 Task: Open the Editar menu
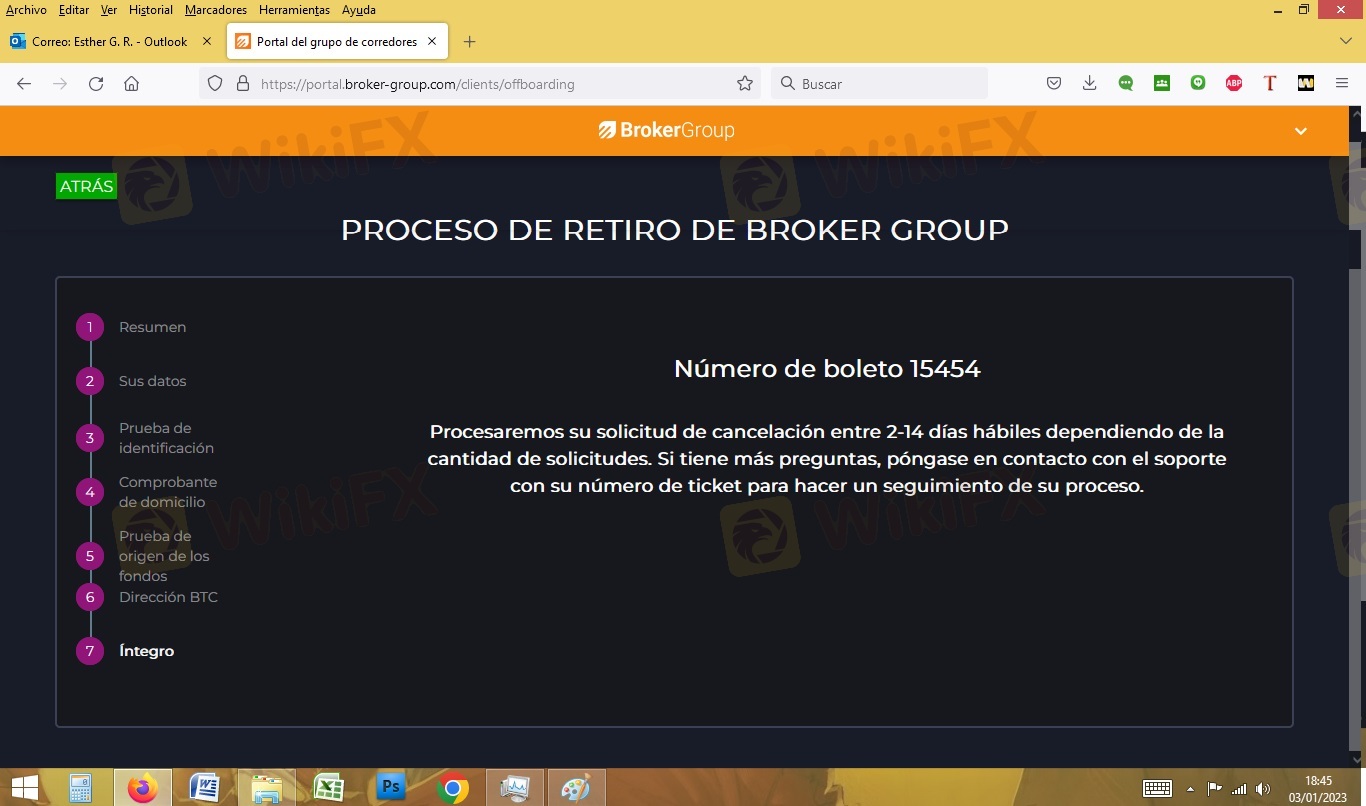tap(74, 10)
